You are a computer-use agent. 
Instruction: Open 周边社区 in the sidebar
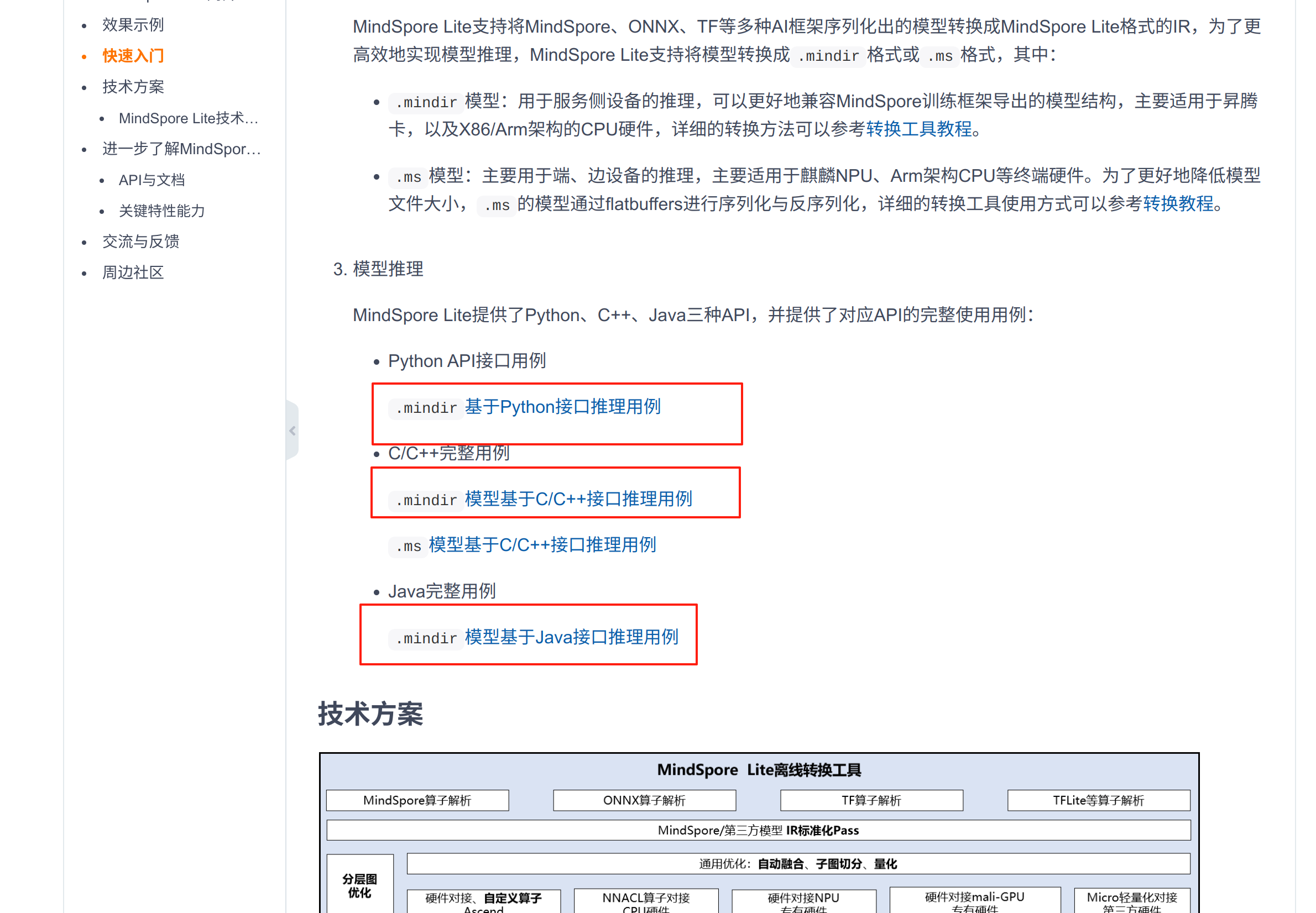click(x=133, y=272)
